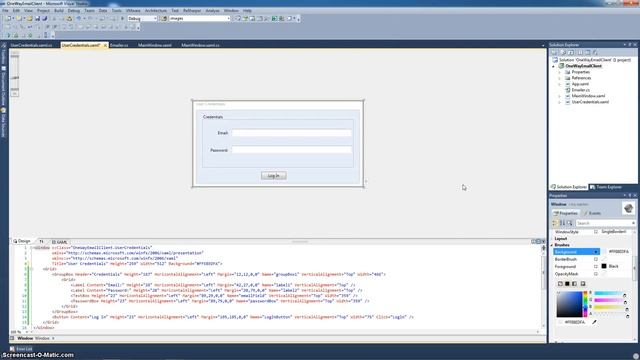Click the rainbow hue slider strip
Screen dimensions: 640x360
585,304
